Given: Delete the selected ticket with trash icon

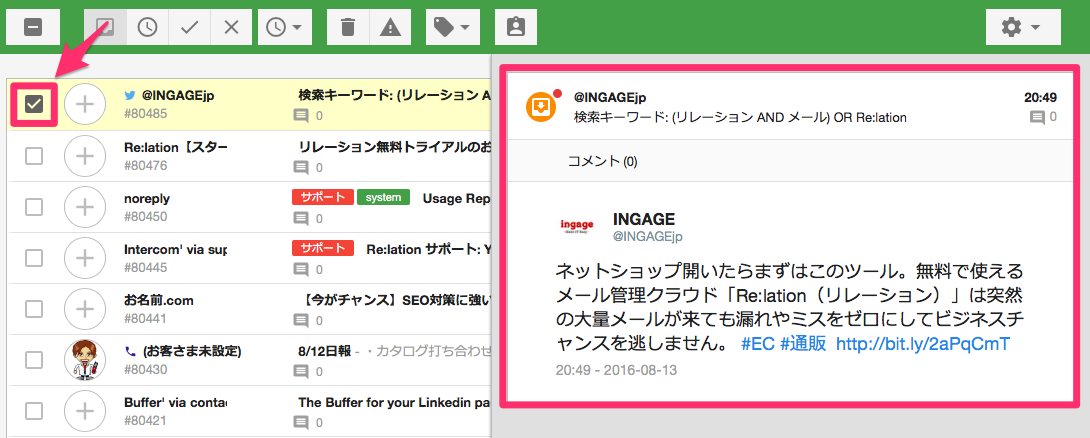Looking at the screenshot, I should (348, 27).
